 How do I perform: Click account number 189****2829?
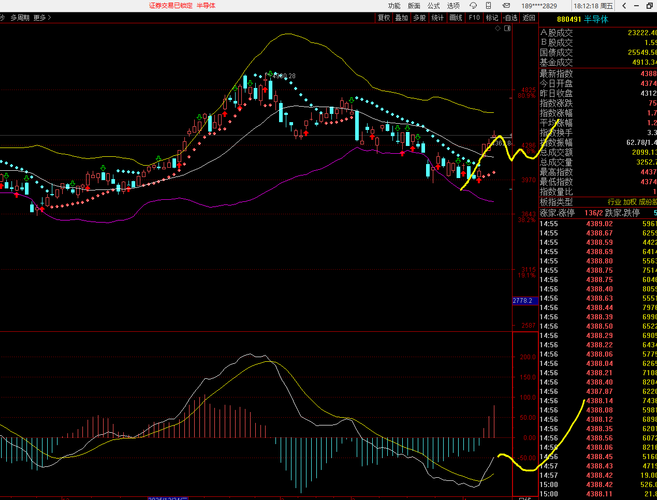click(539, 6)
